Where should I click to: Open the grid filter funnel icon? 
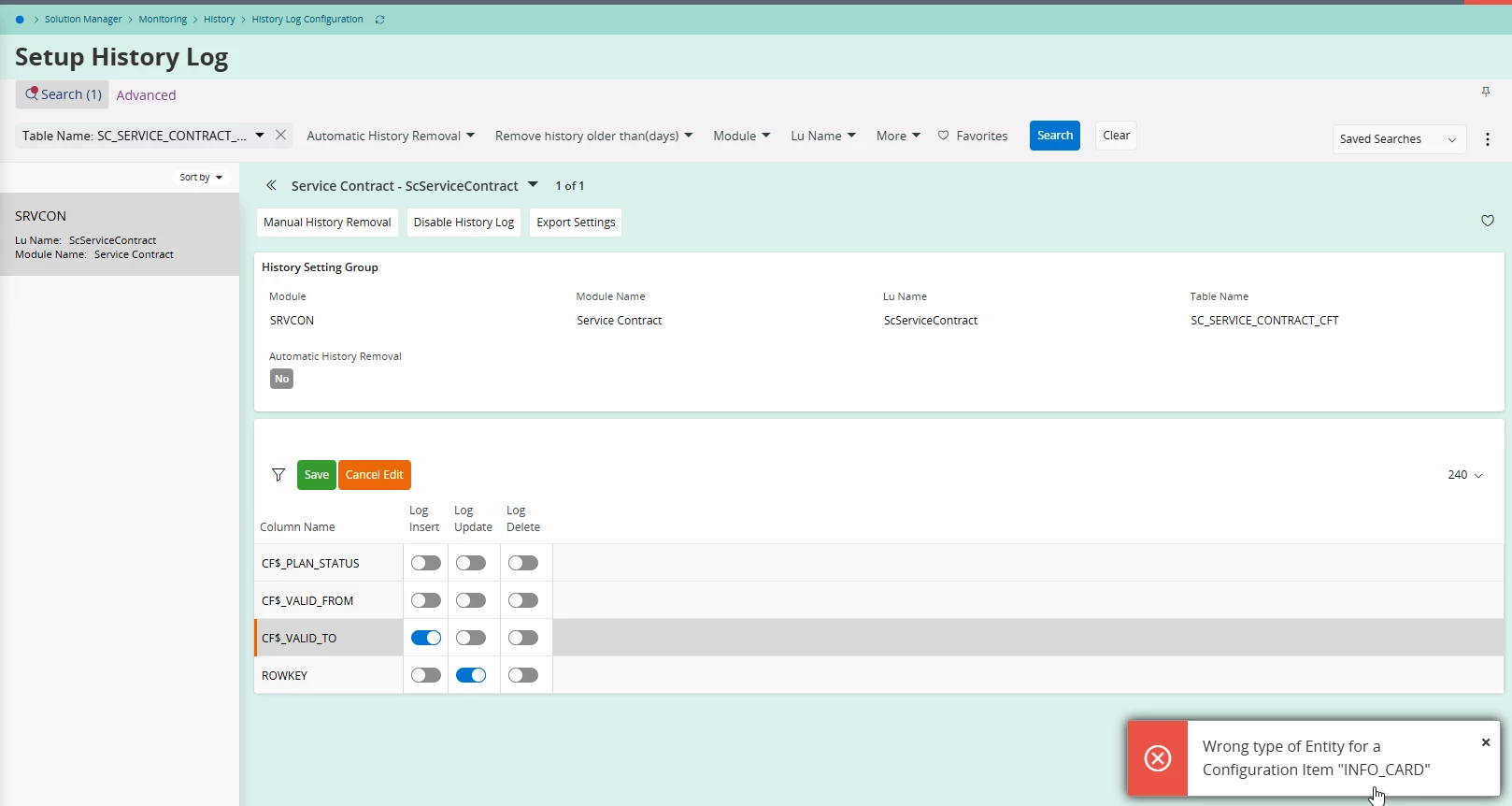click(x=278, y=475)
